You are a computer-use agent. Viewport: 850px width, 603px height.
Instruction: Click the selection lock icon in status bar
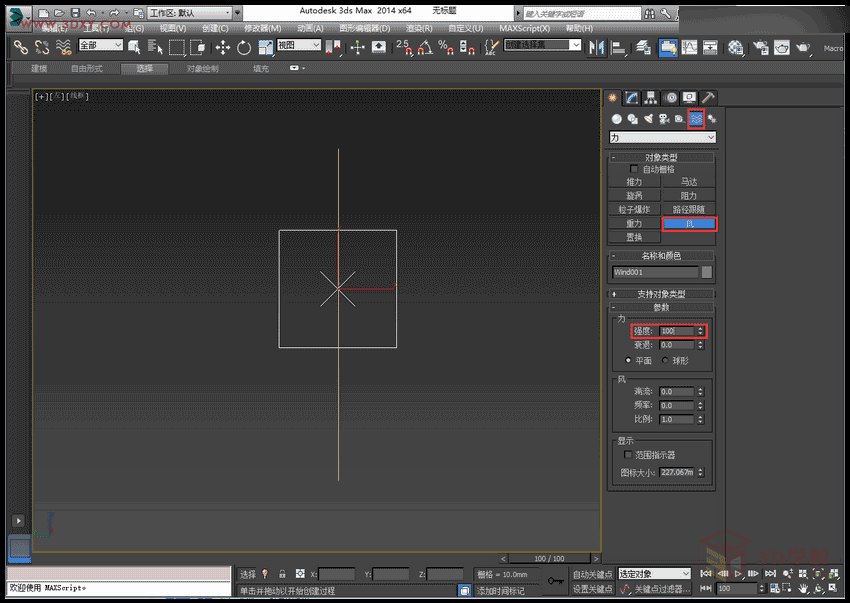point(283,575)
